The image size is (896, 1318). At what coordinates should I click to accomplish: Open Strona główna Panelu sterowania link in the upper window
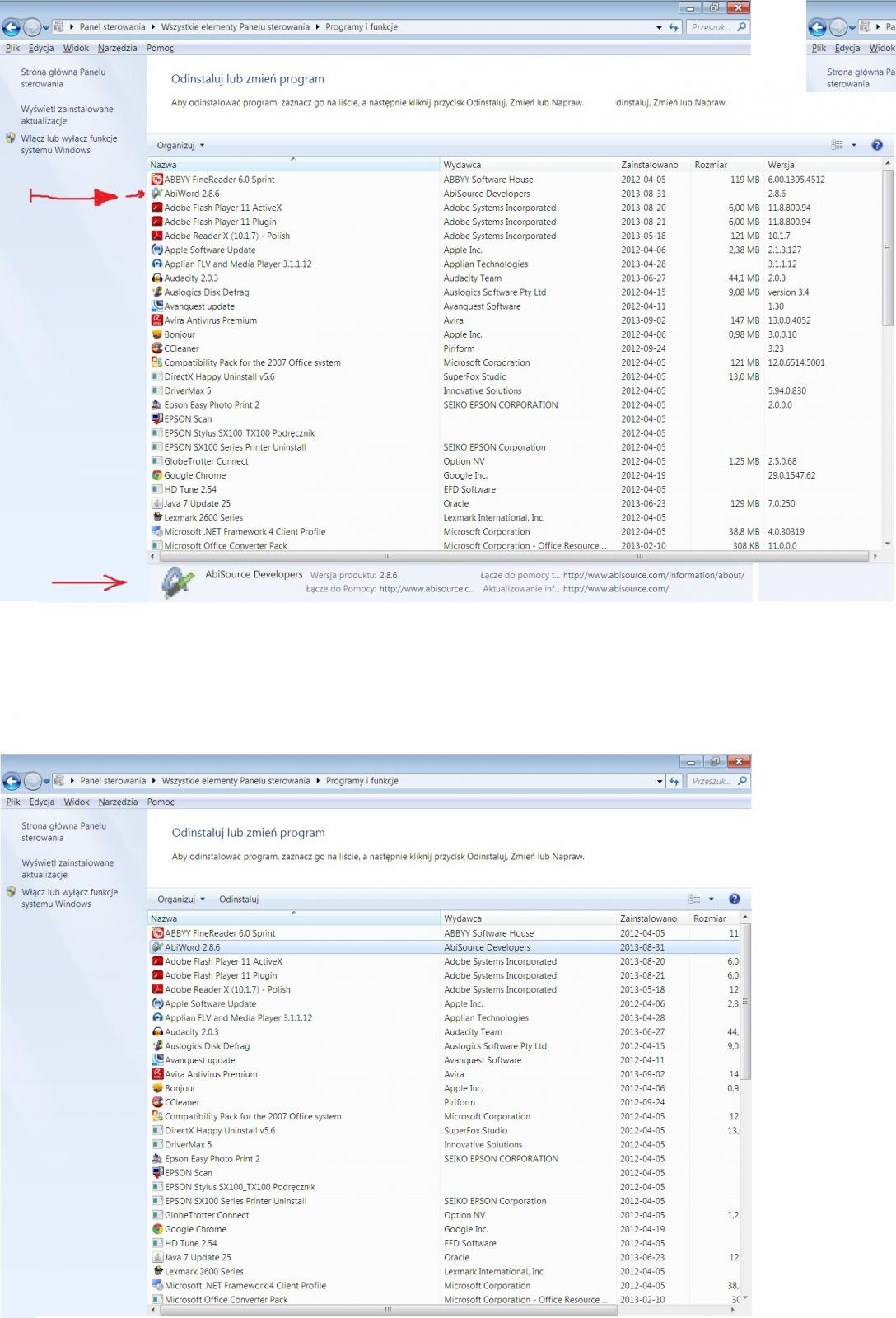tap(63, 78)
